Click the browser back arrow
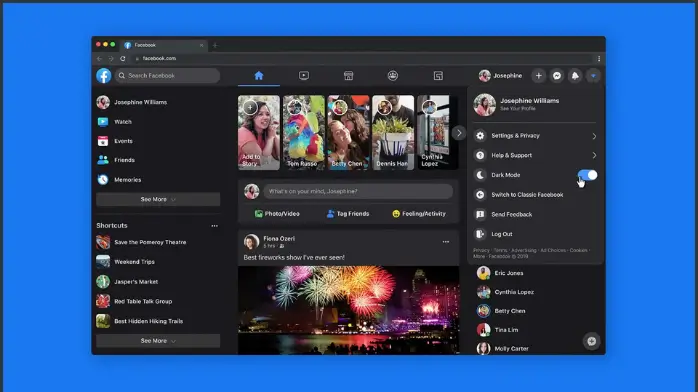Viewport: 698px width, 392px height. (x=99, y=58)
